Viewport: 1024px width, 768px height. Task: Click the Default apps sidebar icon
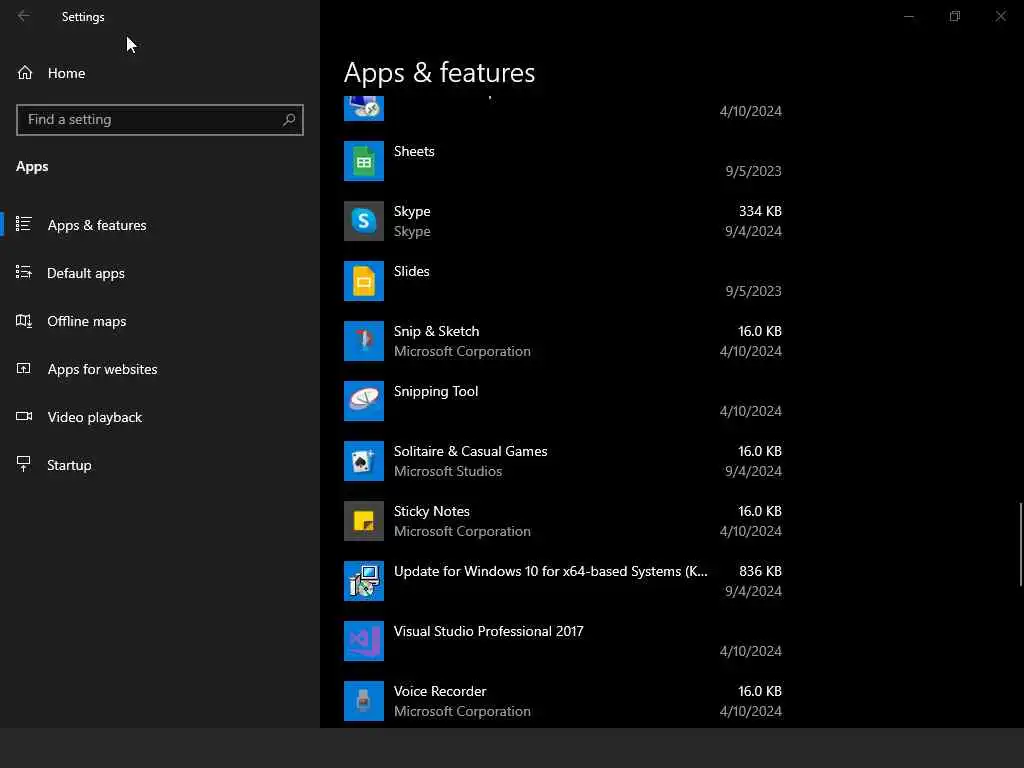[x=24, y=272]
